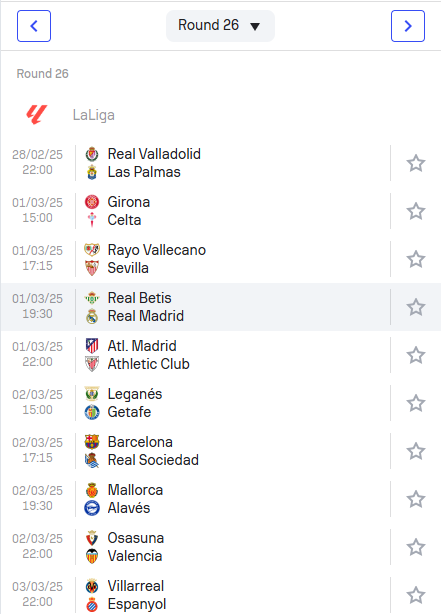Image resolution: width=441 pixels, height=614 pixels.
Task: Go to previous round with left arrow
Action: pyautogui.click(x=34, y=26)
